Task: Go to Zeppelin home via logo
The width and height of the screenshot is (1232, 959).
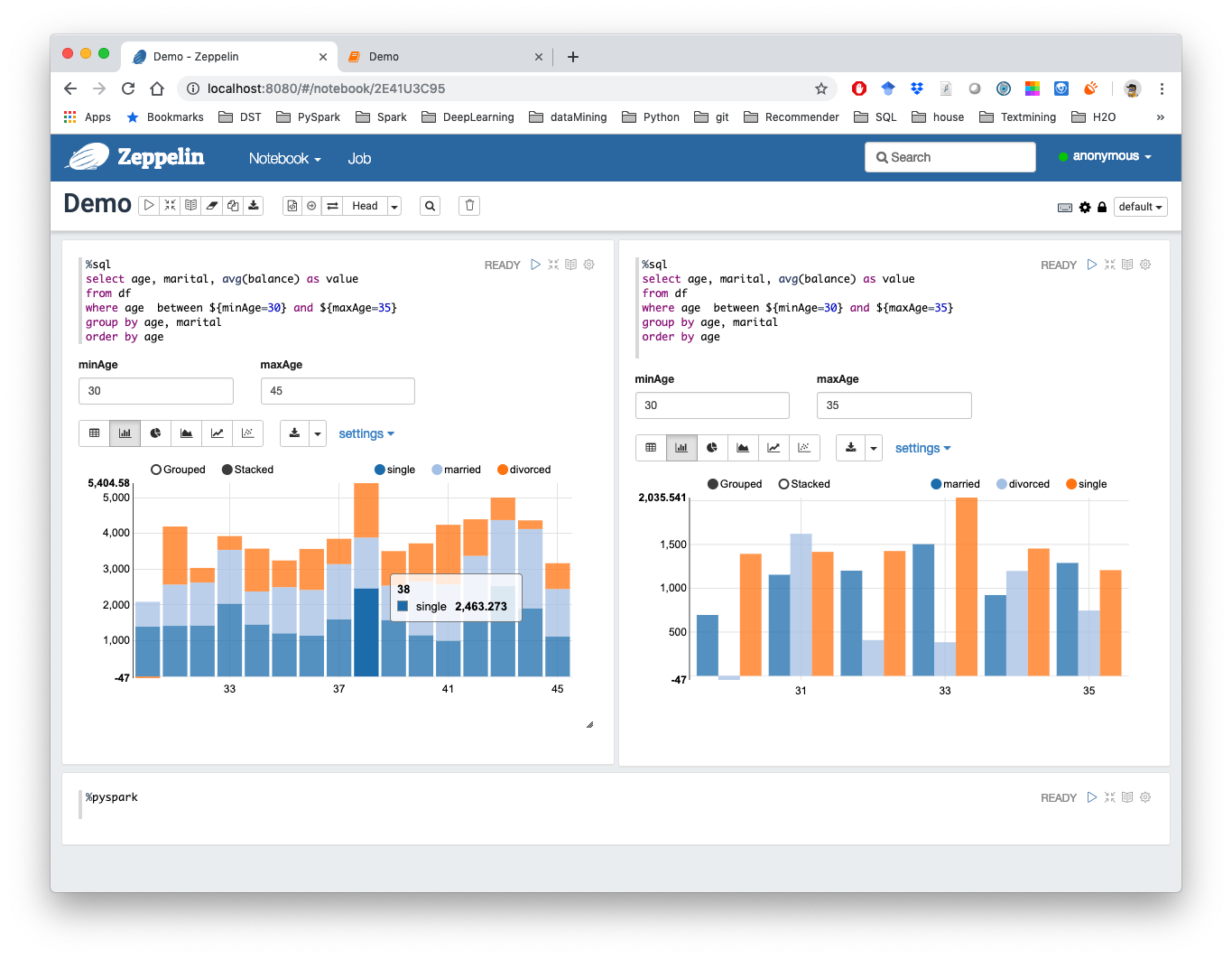Action: (x=134, y=157)
